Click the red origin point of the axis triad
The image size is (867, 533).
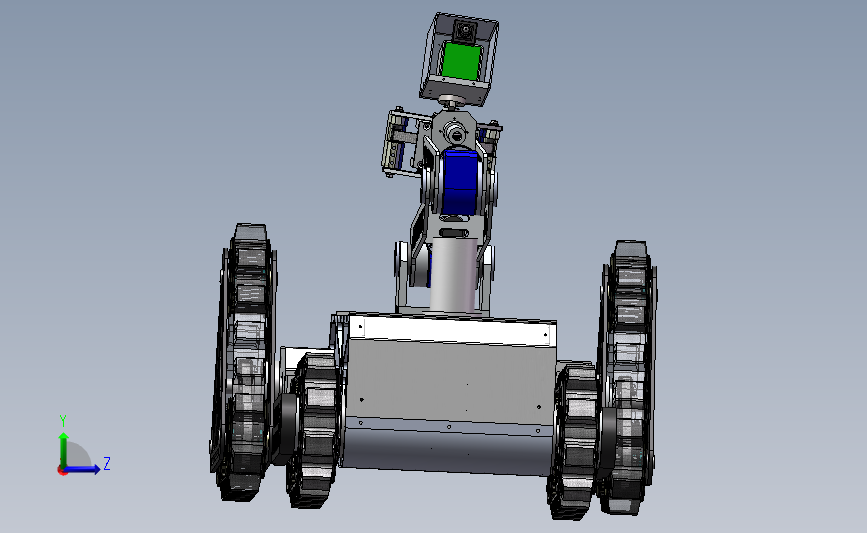(x=62, y=471)
